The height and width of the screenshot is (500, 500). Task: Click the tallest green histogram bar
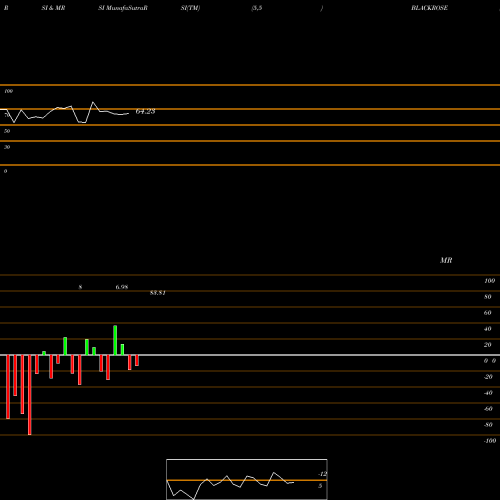[115, 340]
